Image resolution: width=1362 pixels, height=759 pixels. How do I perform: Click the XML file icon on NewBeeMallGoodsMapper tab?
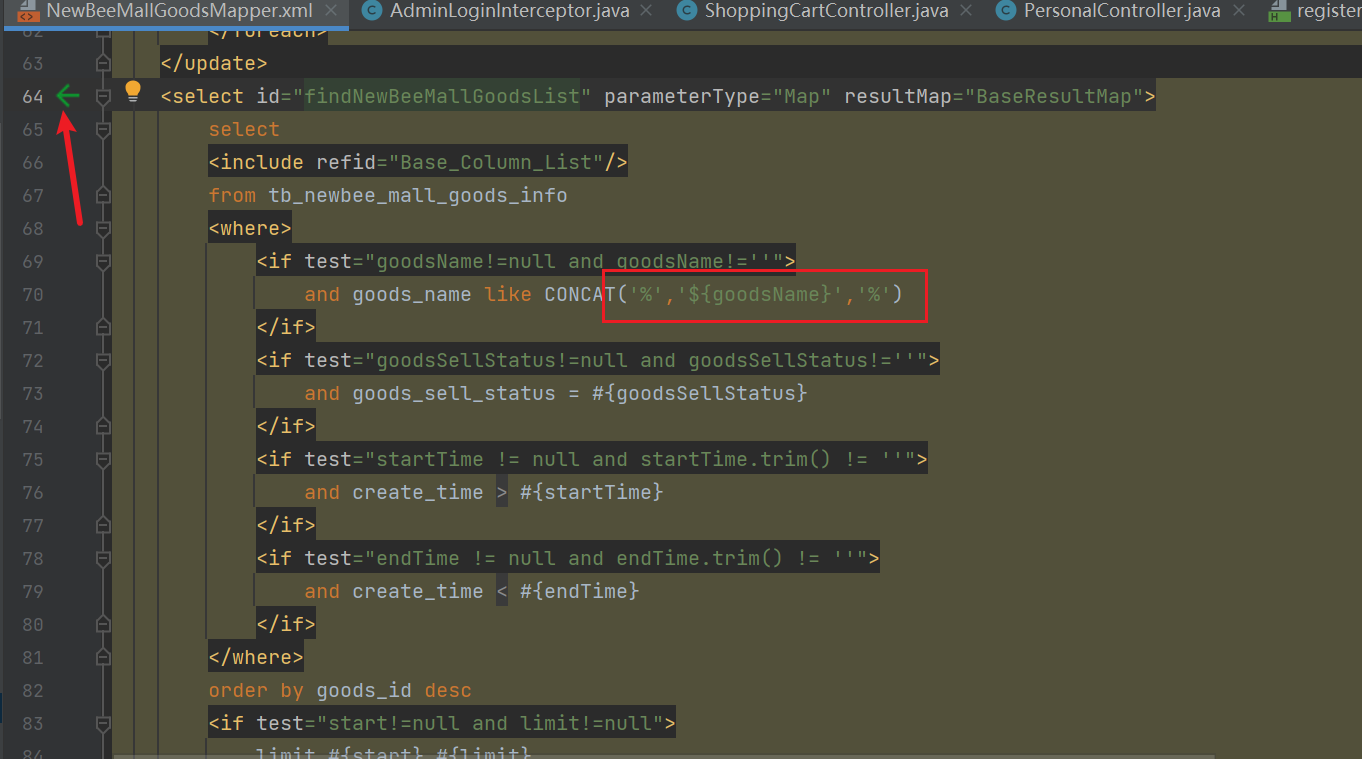tap(29, 12)
